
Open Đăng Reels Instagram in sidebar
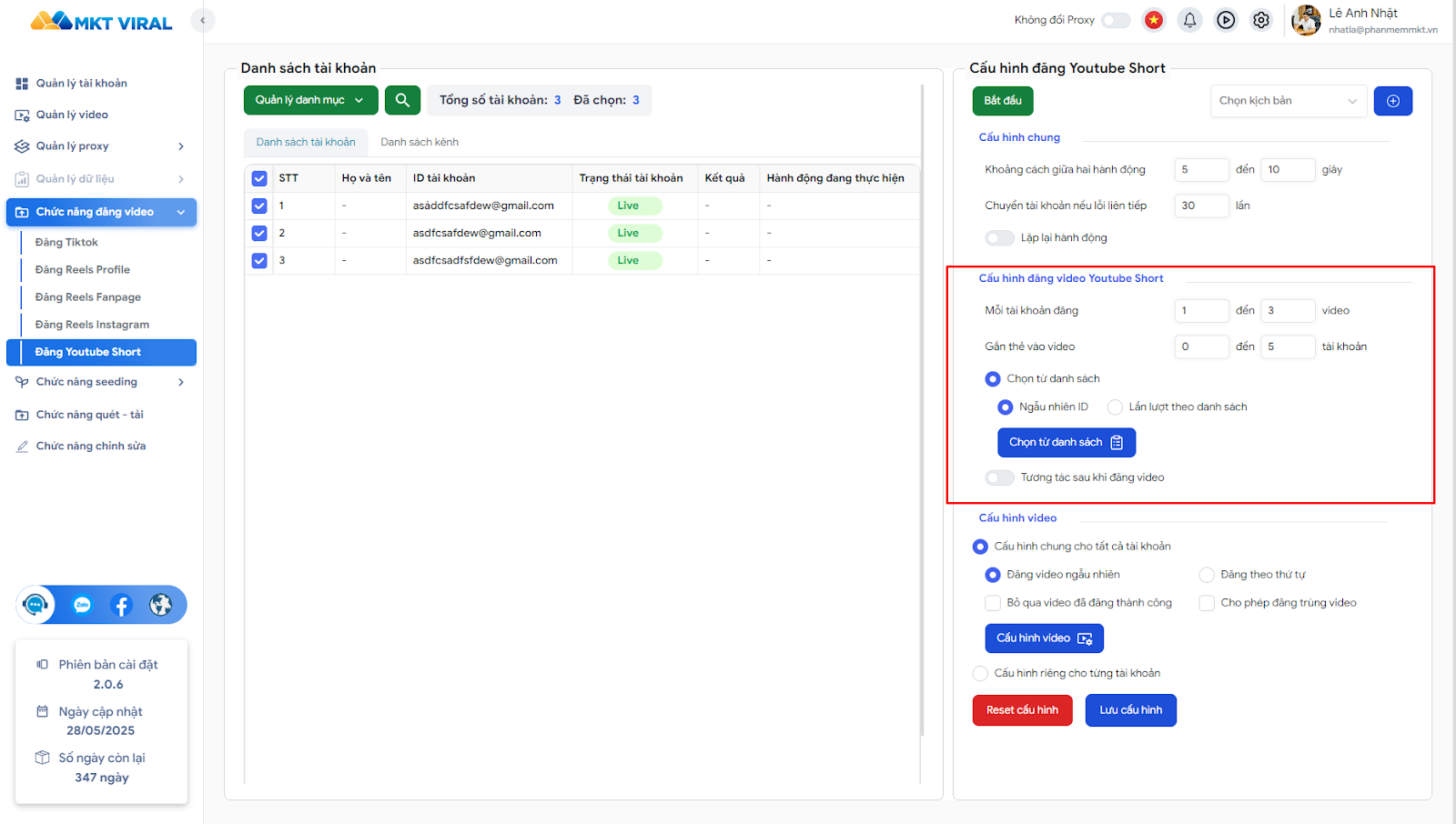pos(92,325)
